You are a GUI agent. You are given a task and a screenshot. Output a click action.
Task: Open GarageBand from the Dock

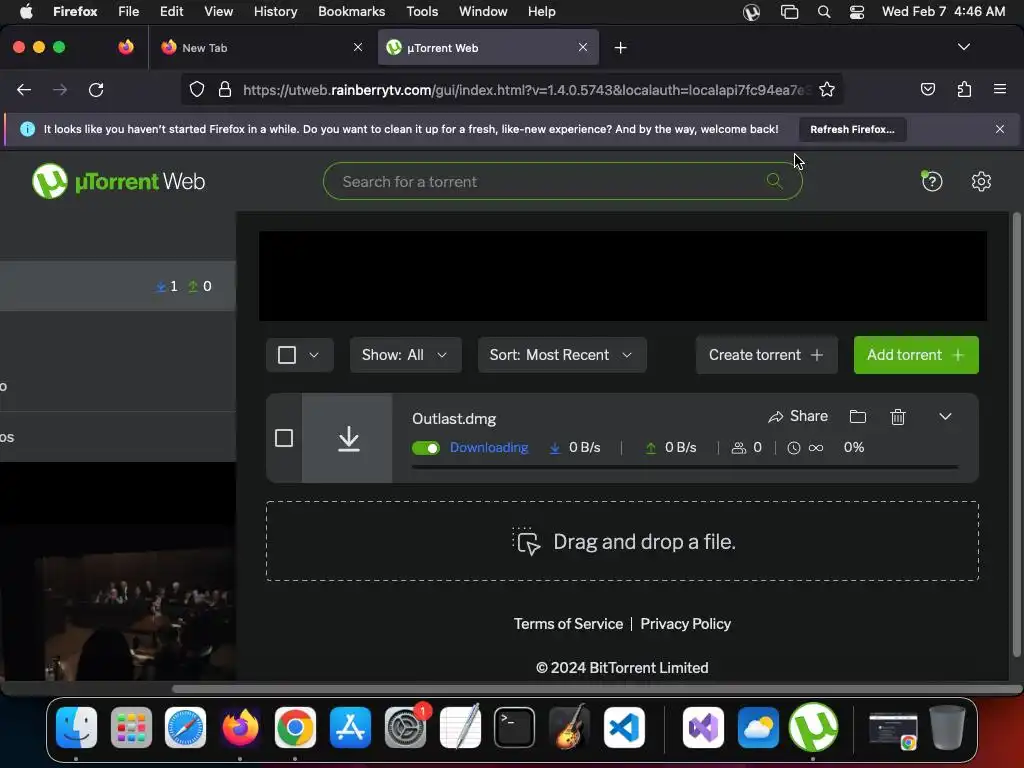pyautogui.click(x=570, y=727)
